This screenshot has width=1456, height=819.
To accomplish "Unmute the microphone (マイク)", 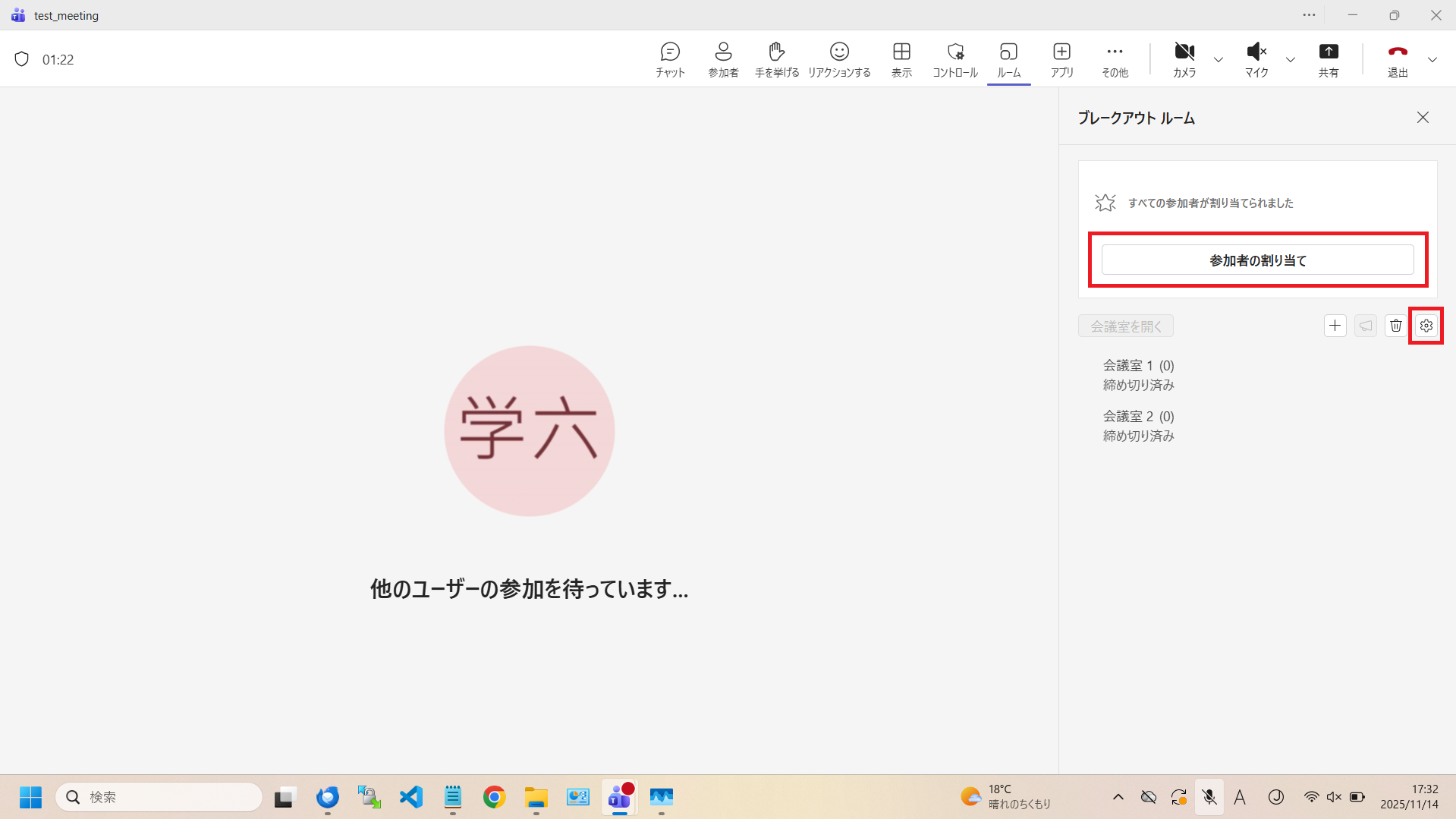I will click(x=1256, y=59).
